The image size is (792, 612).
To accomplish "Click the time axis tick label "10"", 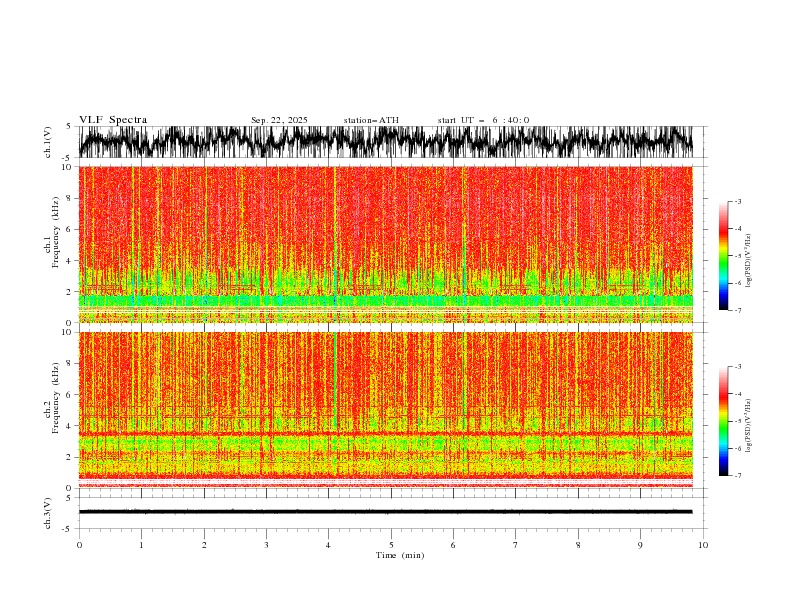I will coord(703,545).
